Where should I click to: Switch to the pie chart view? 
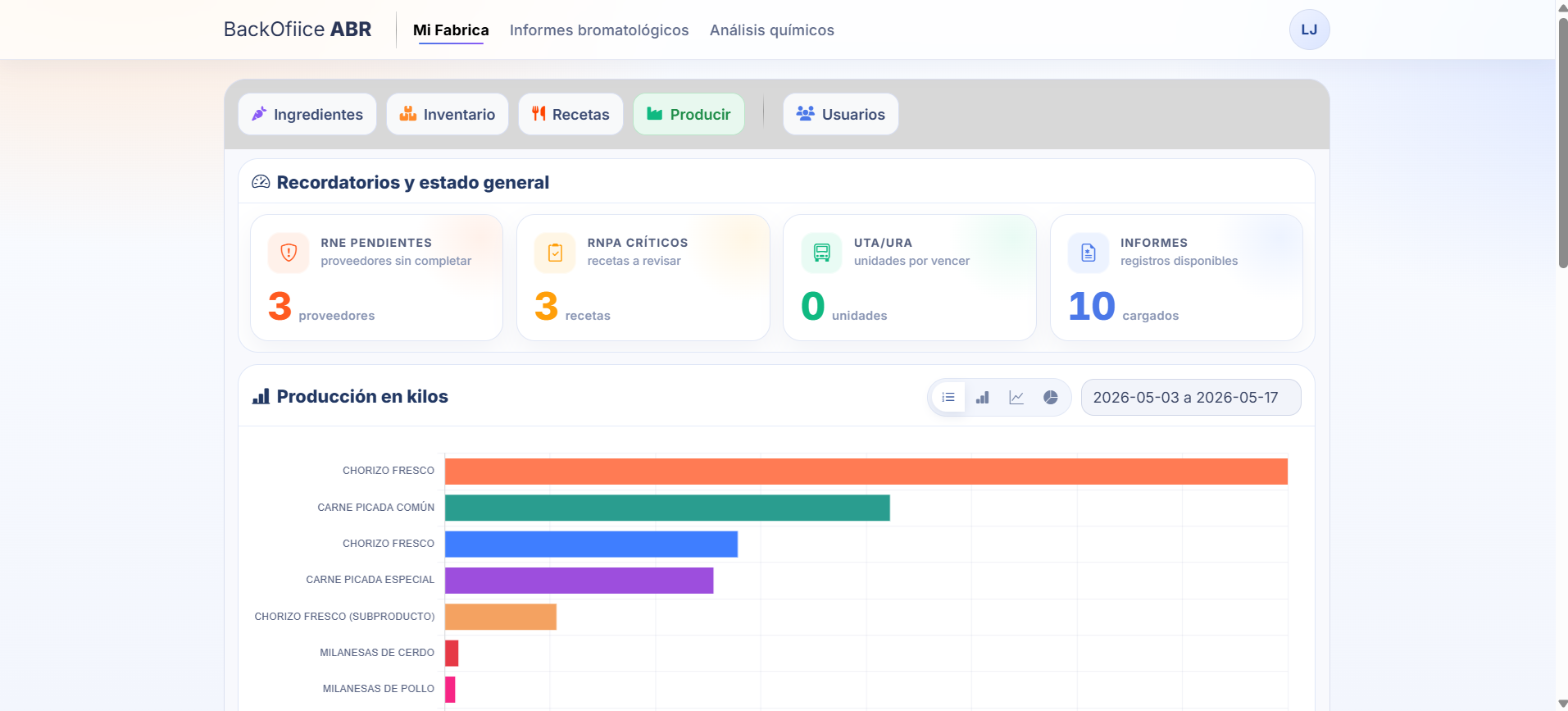pyautogui.click(x=1051, y=398)
